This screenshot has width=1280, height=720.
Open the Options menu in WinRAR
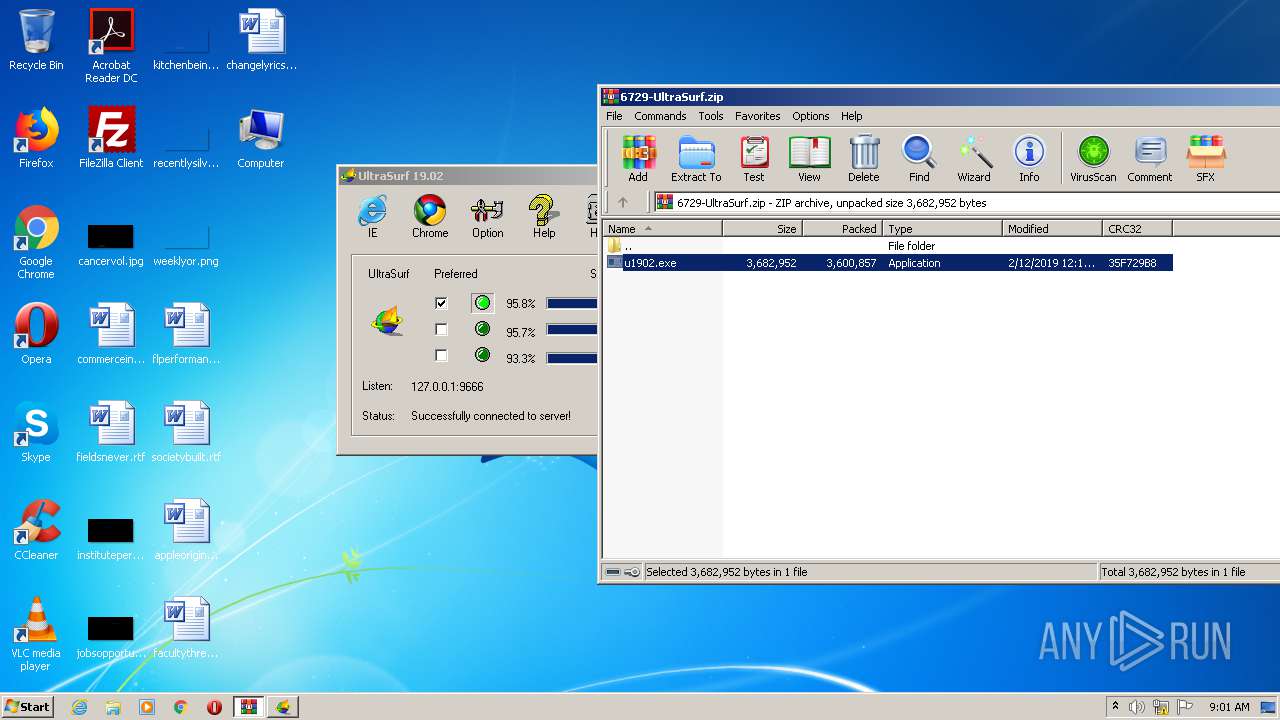click(811, 116)
